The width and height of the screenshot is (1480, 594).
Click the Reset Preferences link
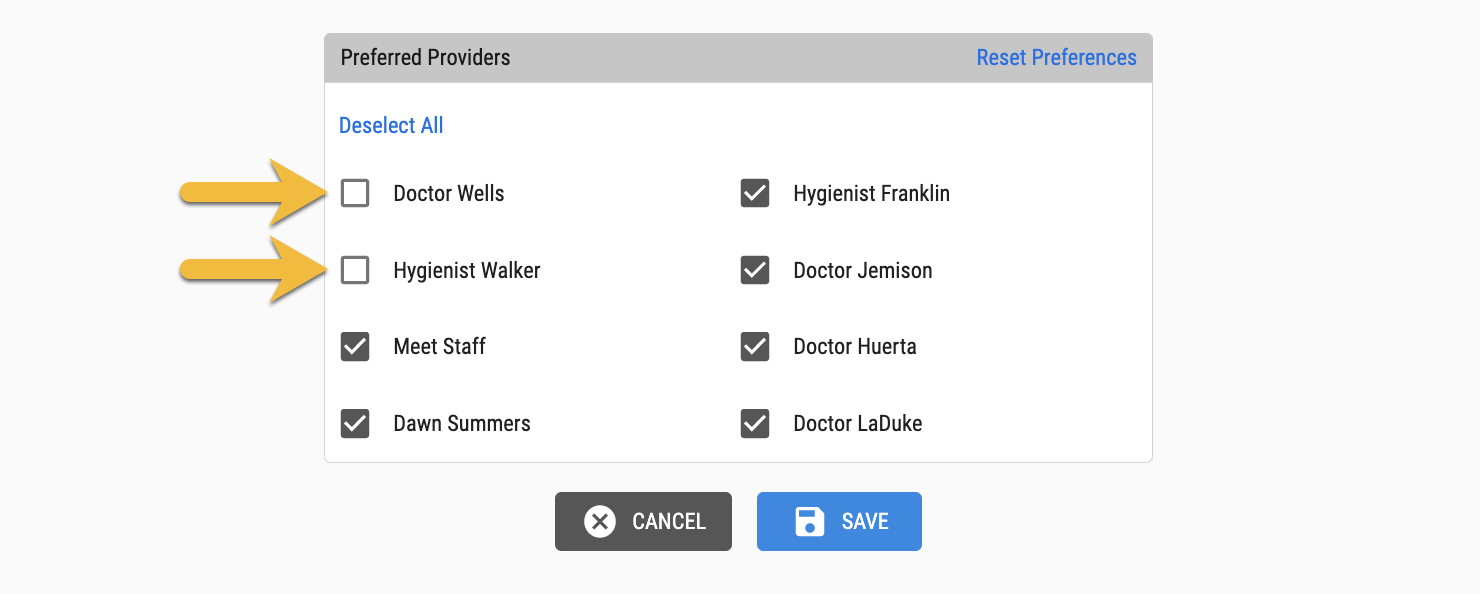pos(1056,58)
